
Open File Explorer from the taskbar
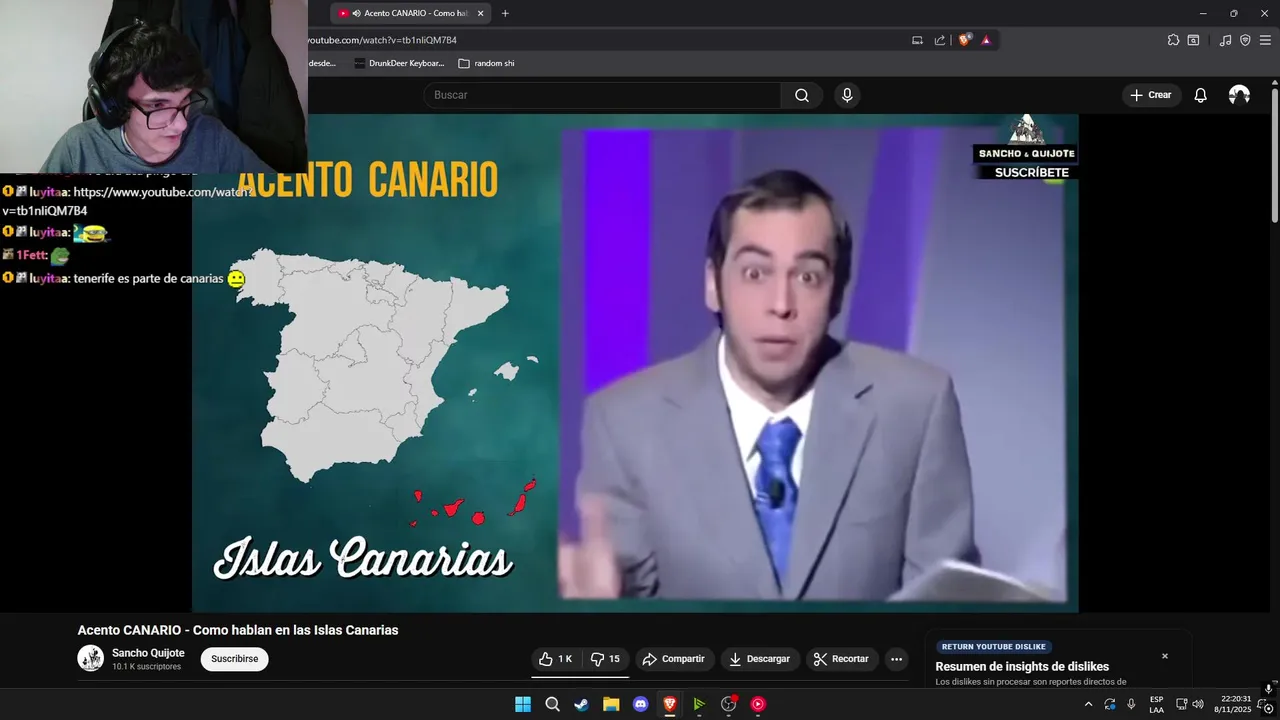point(611,704)
